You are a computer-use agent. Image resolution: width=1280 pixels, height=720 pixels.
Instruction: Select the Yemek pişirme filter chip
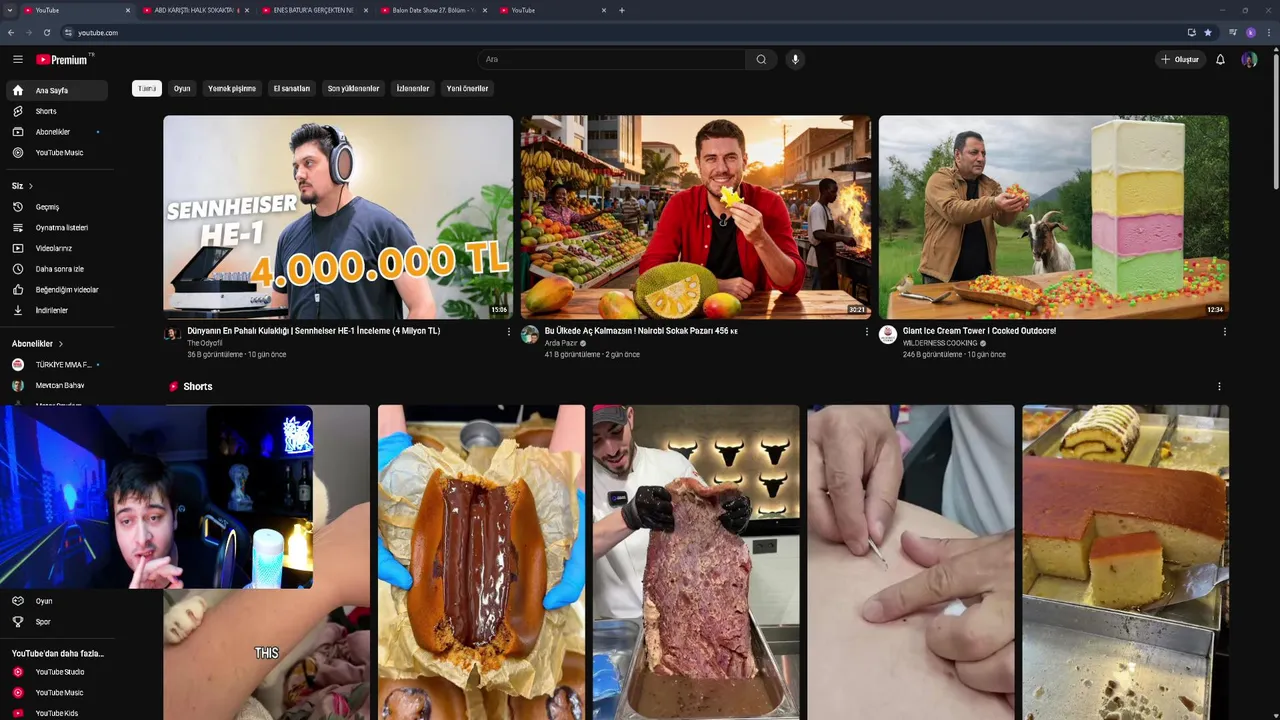pos(232,88)
